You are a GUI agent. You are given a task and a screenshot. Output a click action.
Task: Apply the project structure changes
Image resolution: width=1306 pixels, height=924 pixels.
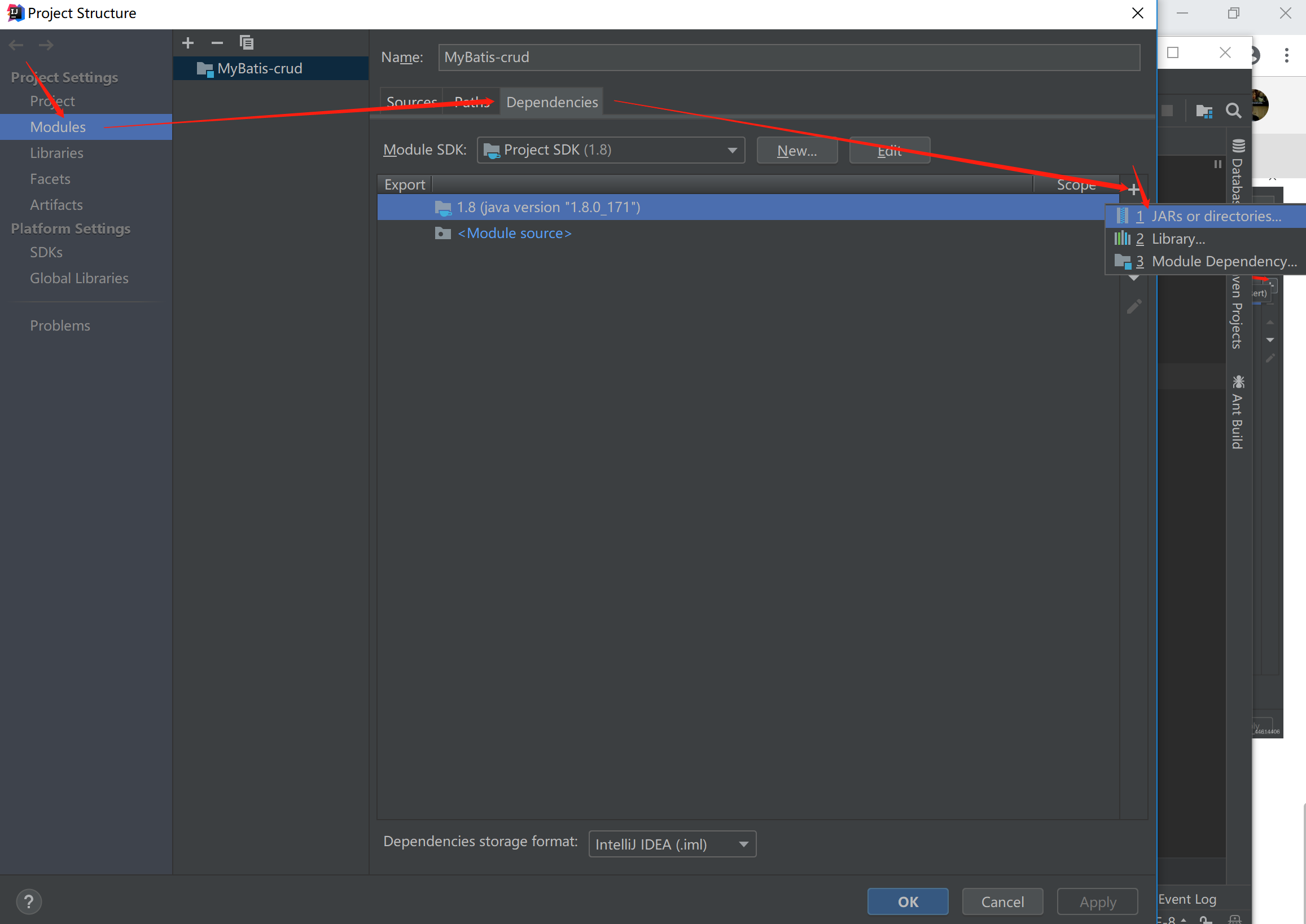pos(1097,901)
